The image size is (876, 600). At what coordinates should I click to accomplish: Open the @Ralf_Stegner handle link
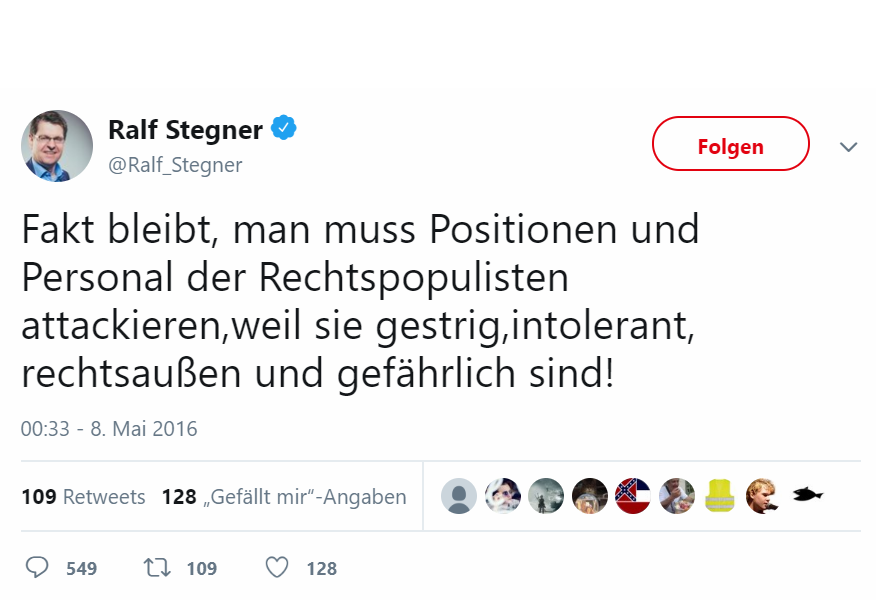point(175,165)
